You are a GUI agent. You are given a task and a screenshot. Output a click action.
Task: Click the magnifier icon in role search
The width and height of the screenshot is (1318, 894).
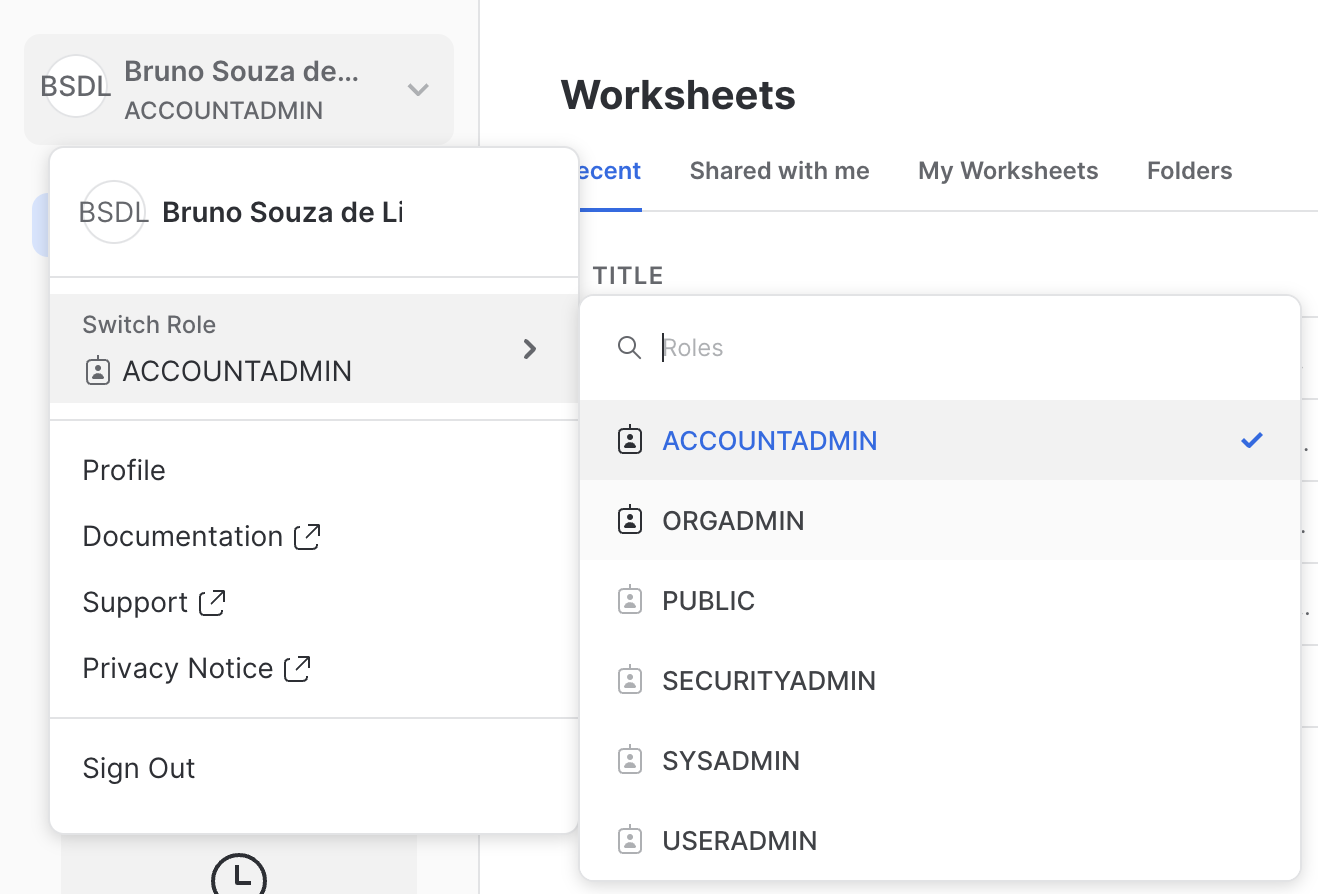coord(629,348)
